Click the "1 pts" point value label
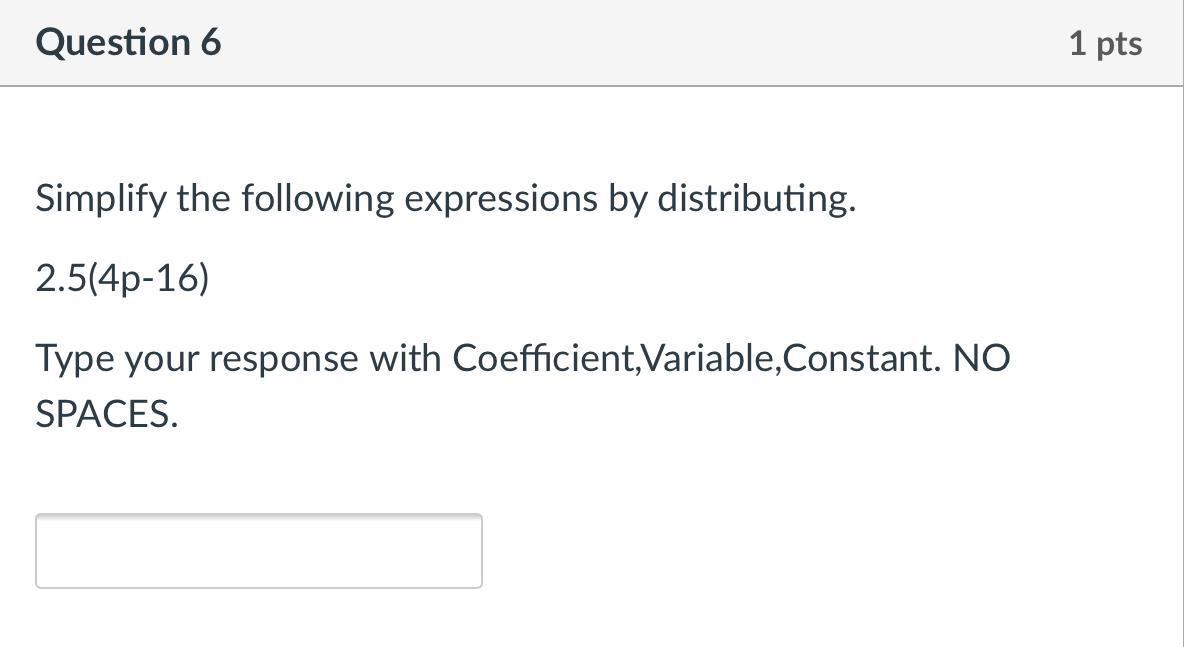 (1105, 43)
